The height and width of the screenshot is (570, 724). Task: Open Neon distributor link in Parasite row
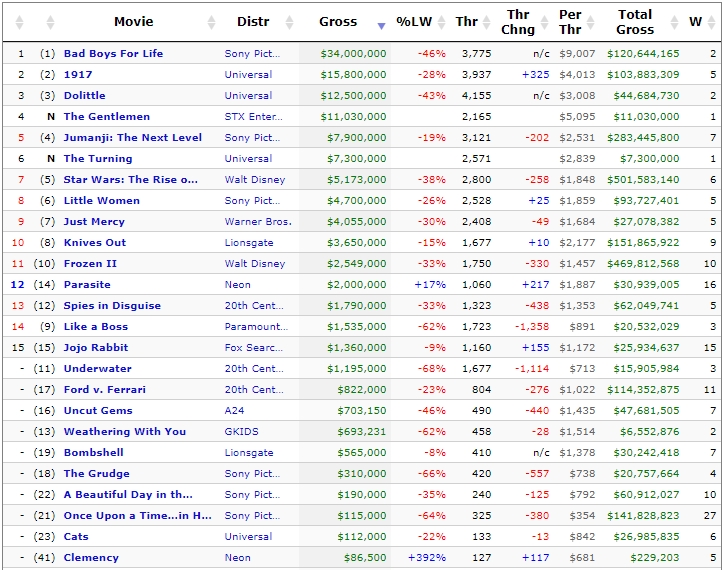click(238, 285)
